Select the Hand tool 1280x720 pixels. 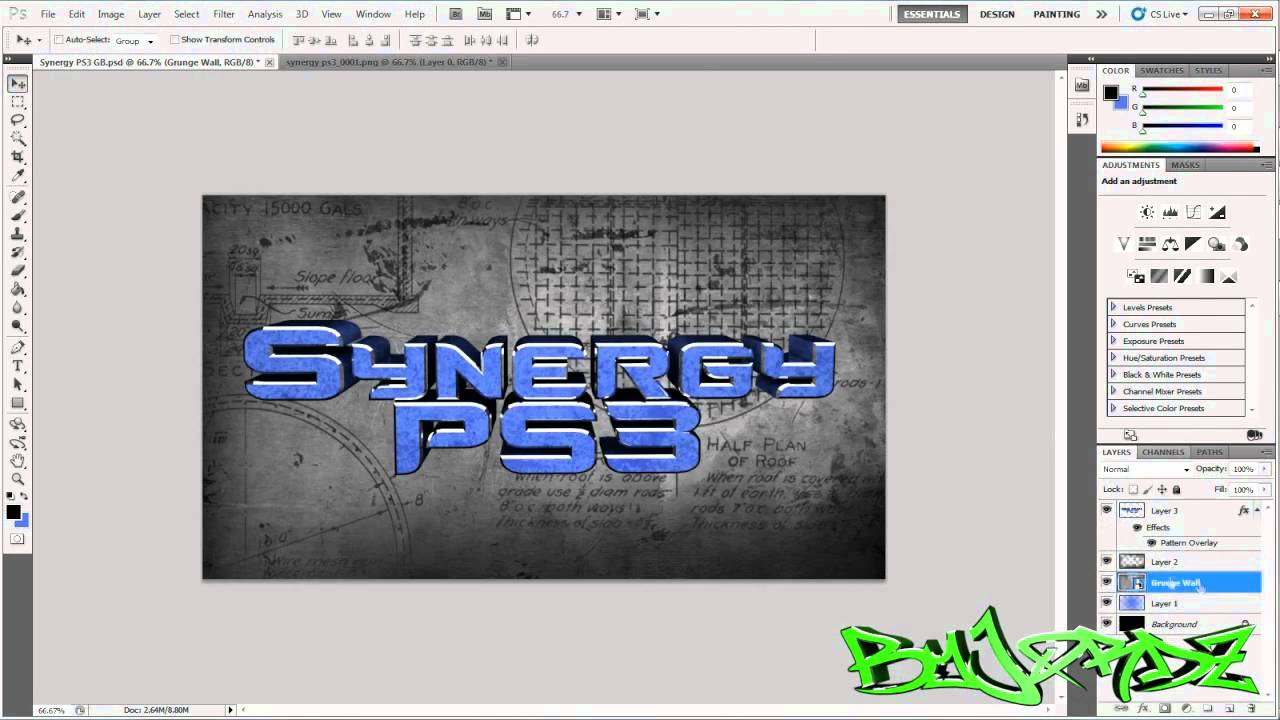18,461
